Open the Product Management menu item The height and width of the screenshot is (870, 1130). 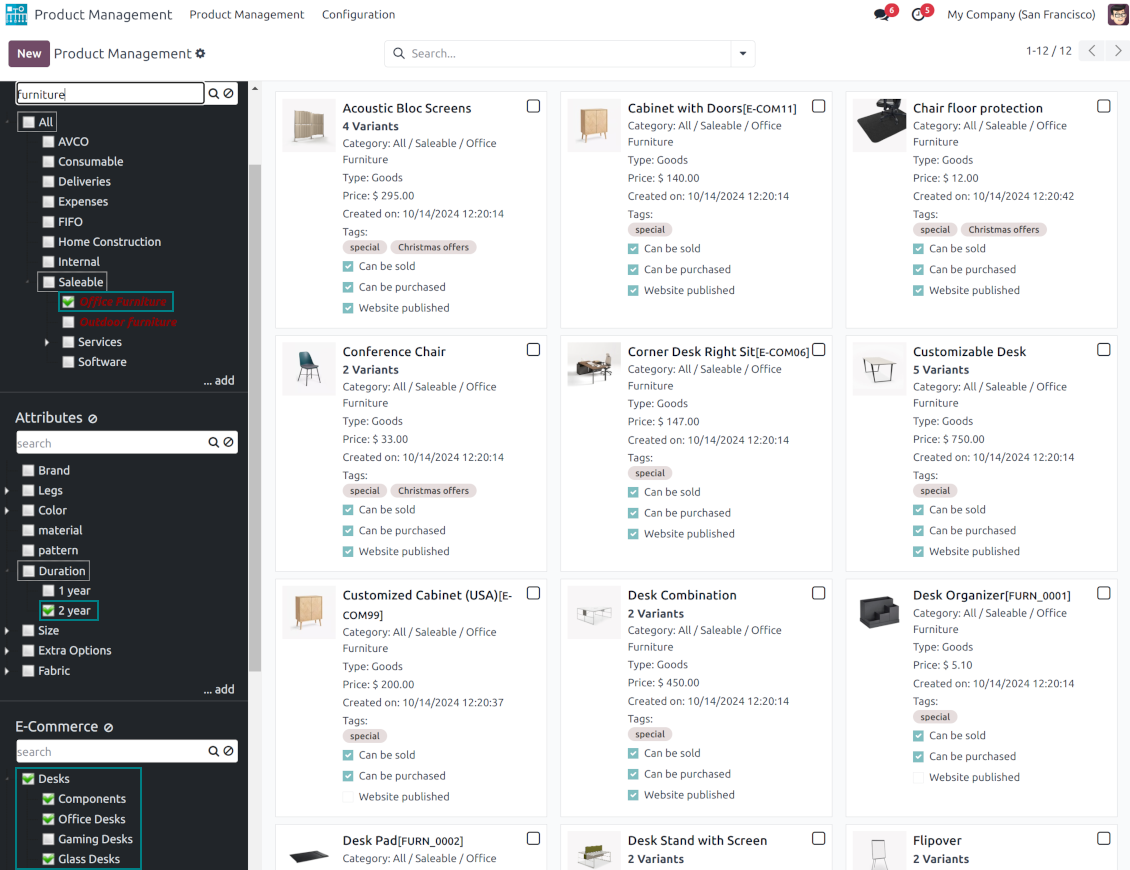[246, 15]
